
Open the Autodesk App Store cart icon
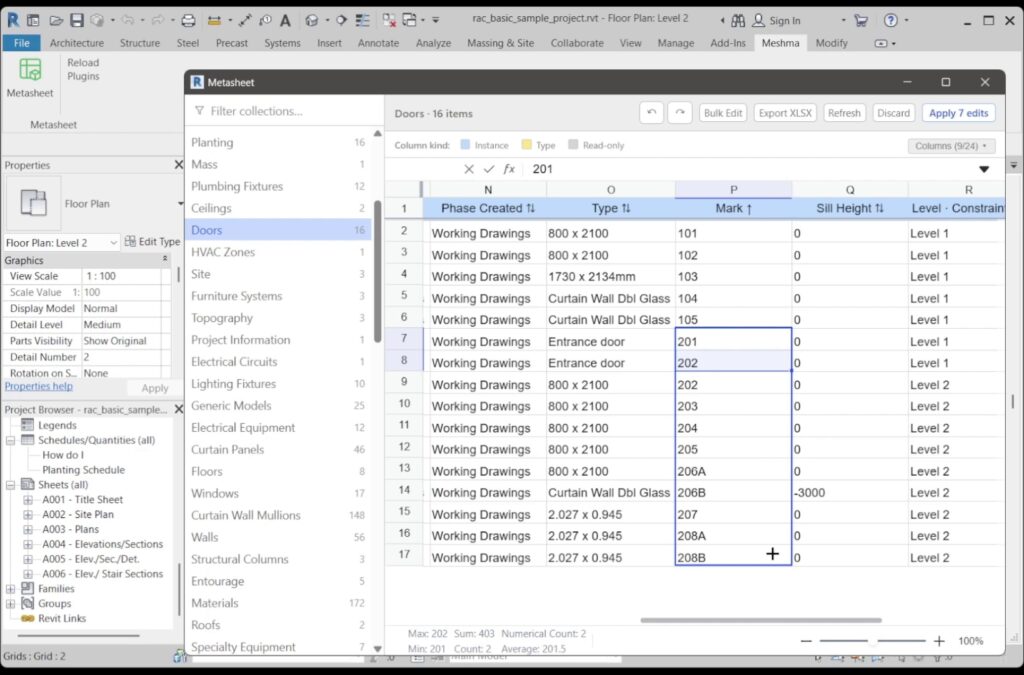[x=861, y=20]
